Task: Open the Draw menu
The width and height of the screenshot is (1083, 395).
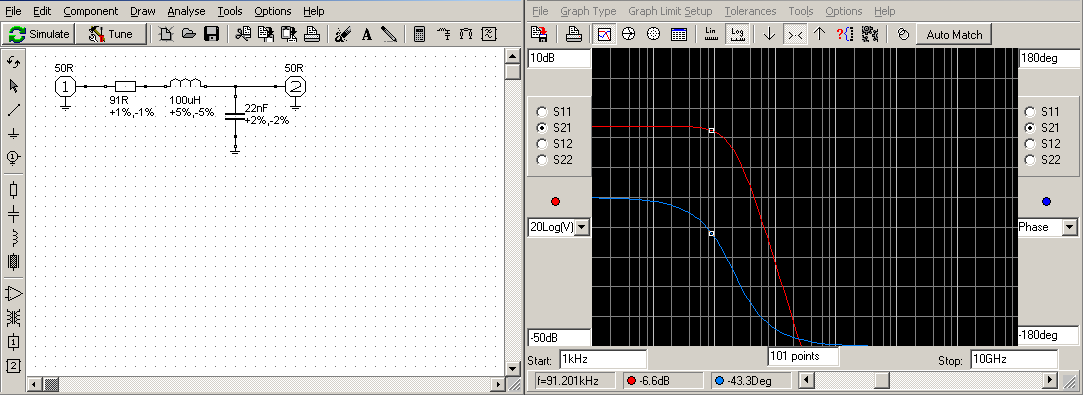Action: tap(143, 11)
